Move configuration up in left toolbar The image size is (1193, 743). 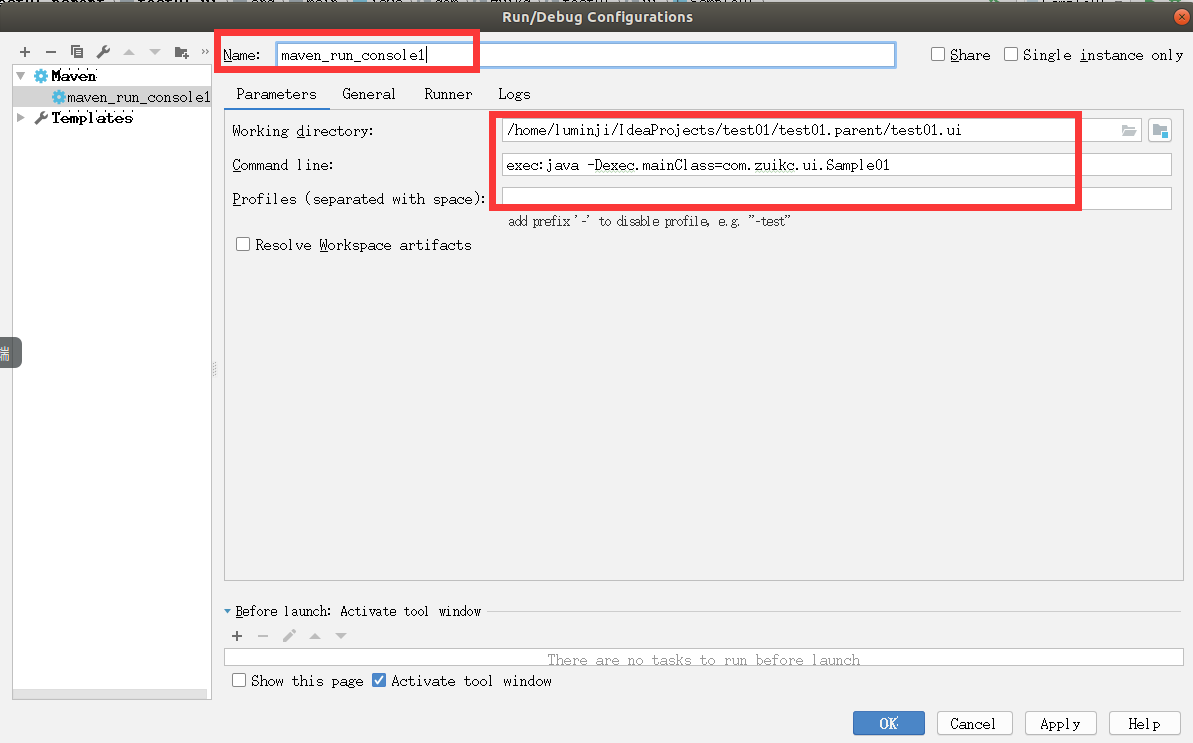click(129, 52)
